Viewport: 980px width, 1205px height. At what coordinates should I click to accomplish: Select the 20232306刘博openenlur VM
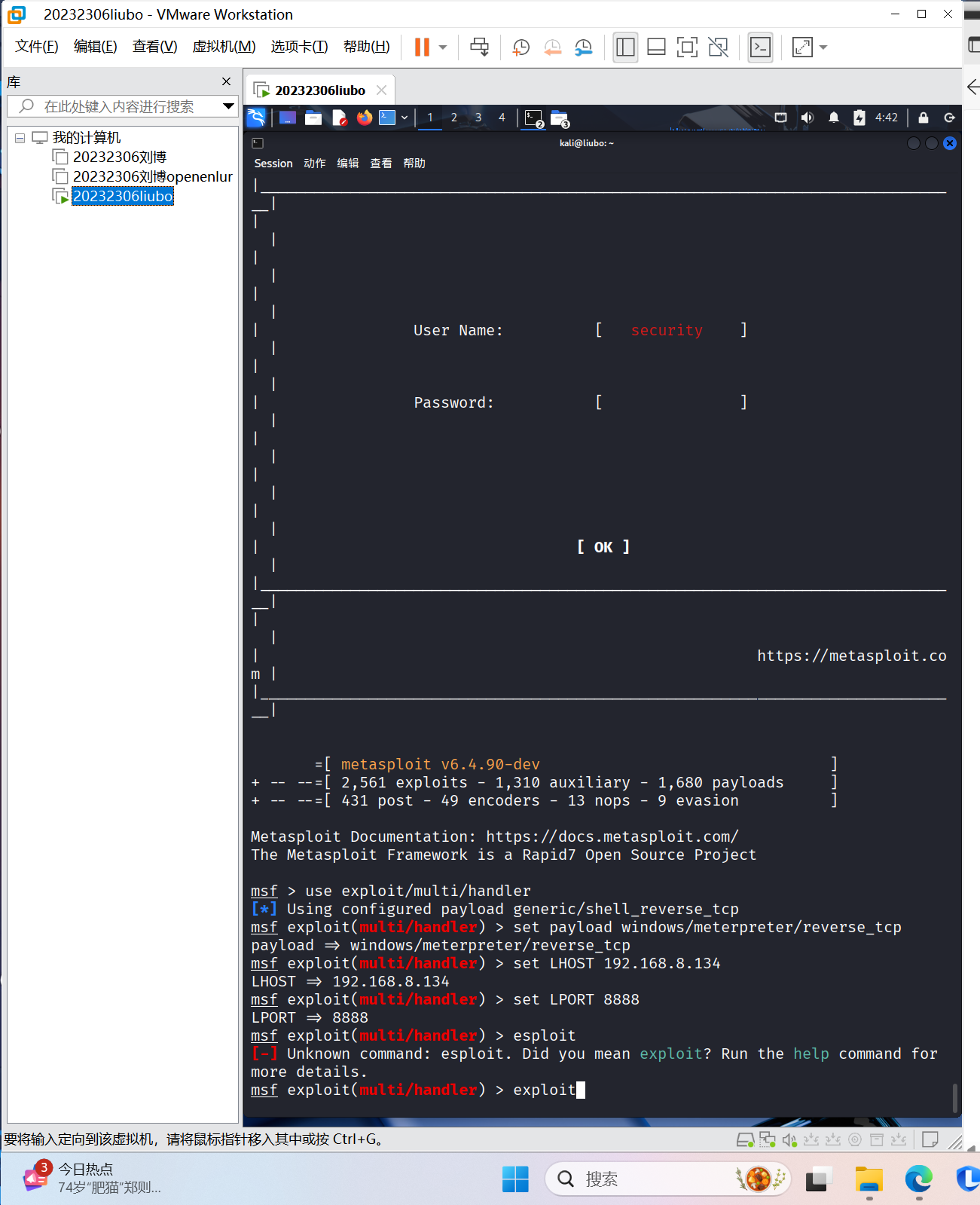(152, 176)
